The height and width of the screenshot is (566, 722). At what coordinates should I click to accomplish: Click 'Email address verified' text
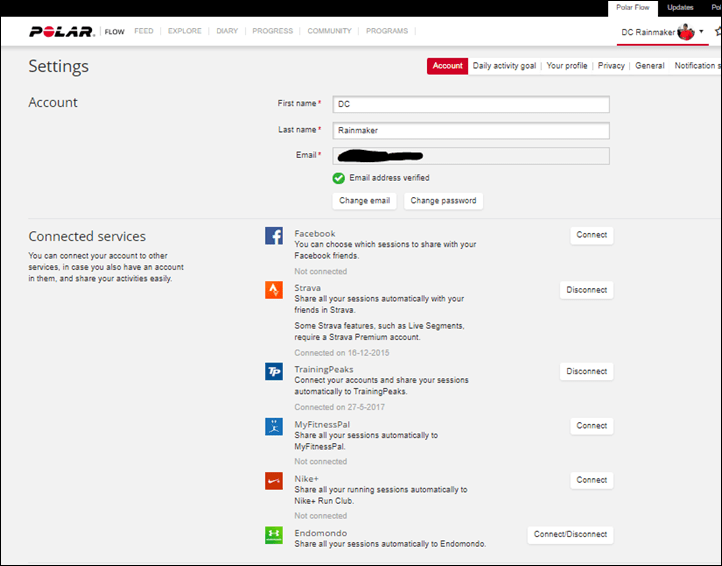point(389,178)
